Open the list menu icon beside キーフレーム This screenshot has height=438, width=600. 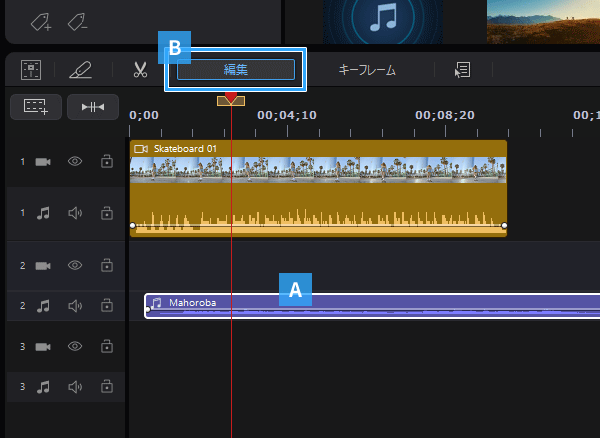[463, 70]
